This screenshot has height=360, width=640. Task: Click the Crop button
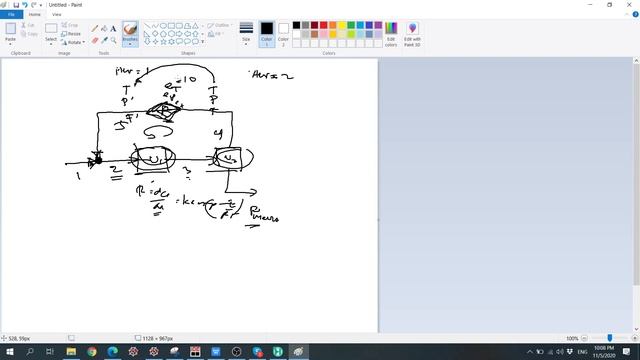tap(70, 25)
